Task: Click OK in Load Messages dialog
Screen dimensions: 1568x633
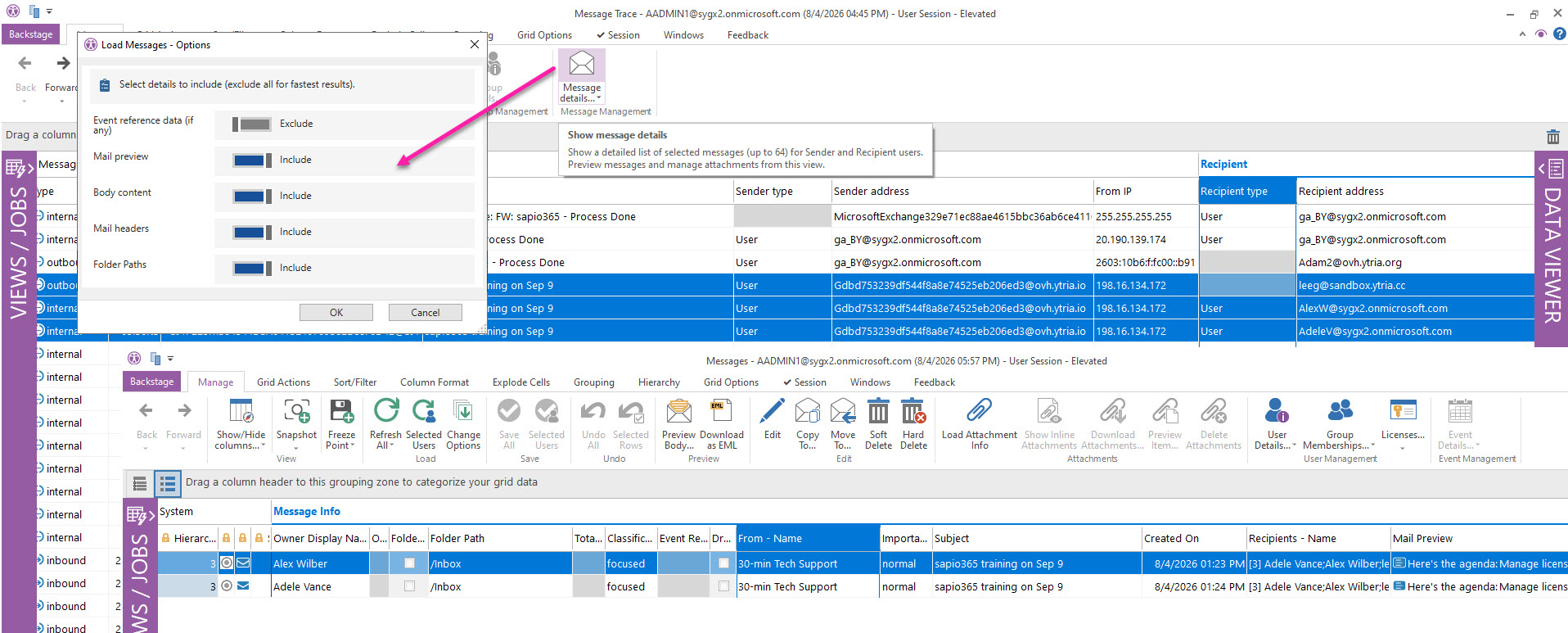Action: tap(336, 313)
